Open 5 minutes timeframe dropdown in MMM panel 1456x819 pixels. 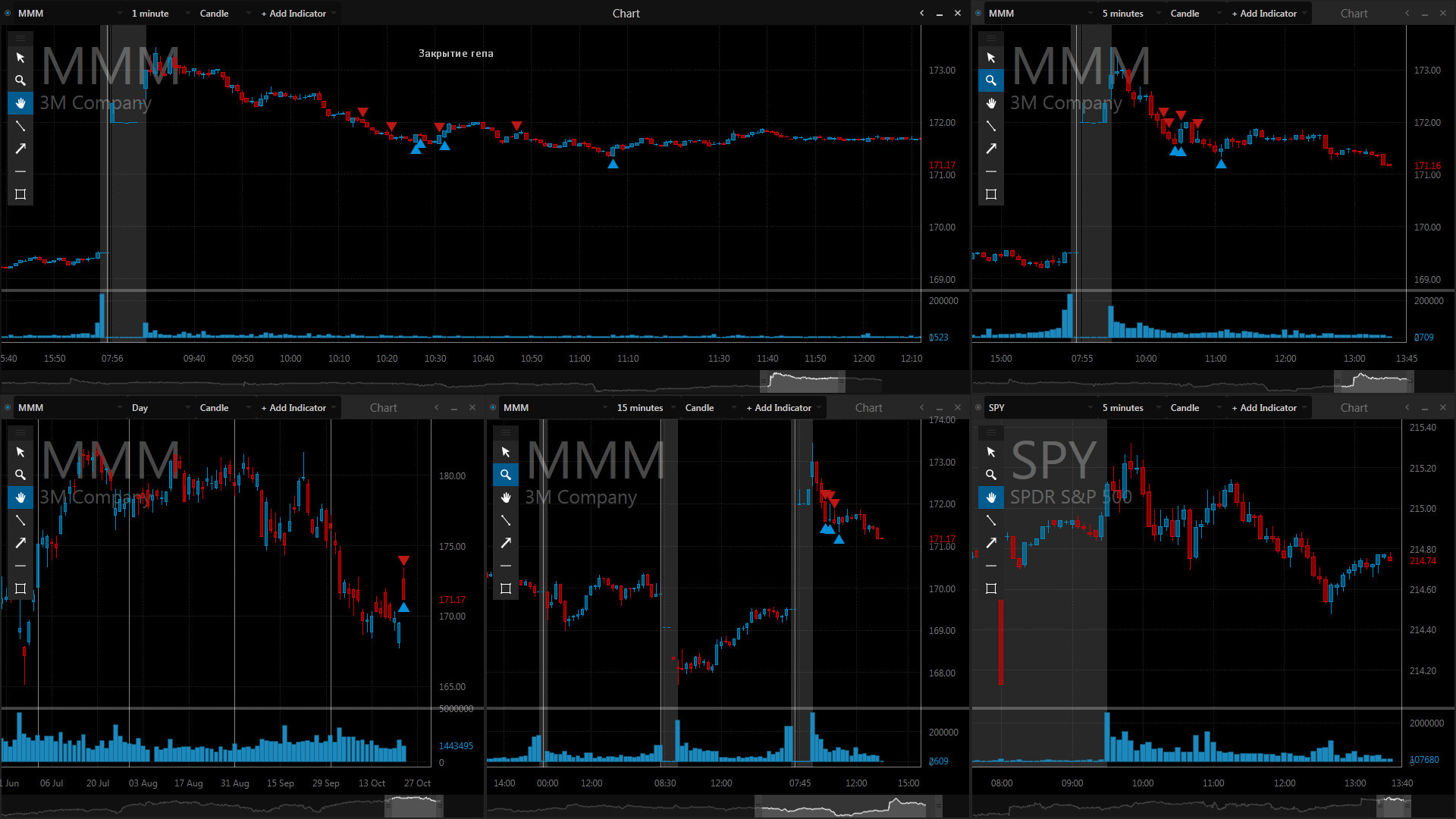[x=1131, y=13]
